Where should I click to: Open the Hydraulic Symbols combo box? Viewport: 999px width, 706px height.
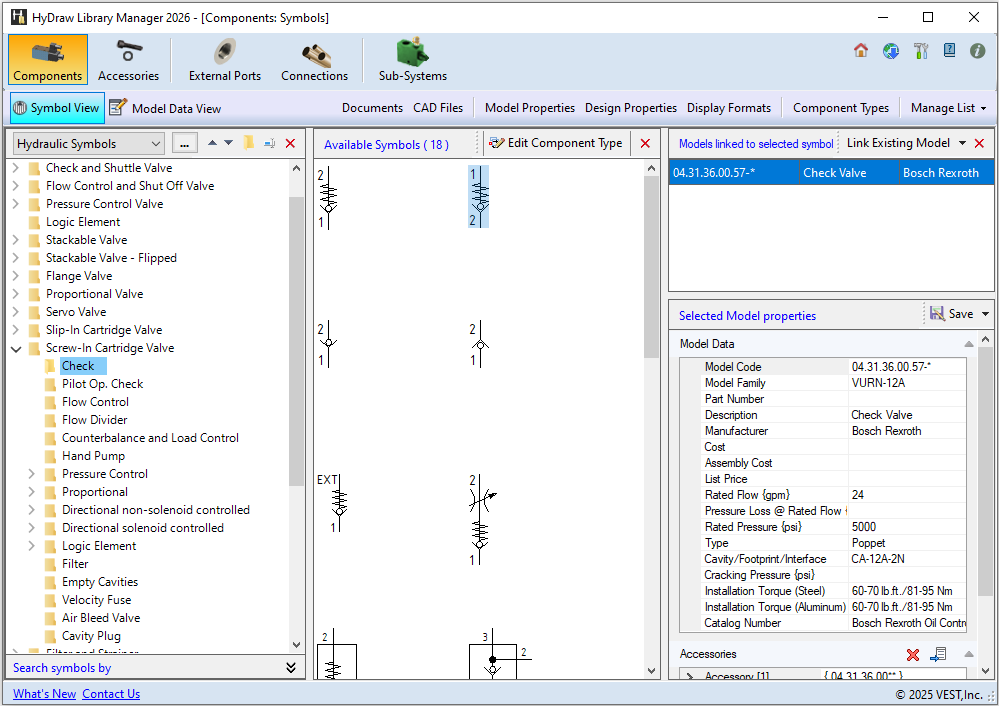[89, 144]
